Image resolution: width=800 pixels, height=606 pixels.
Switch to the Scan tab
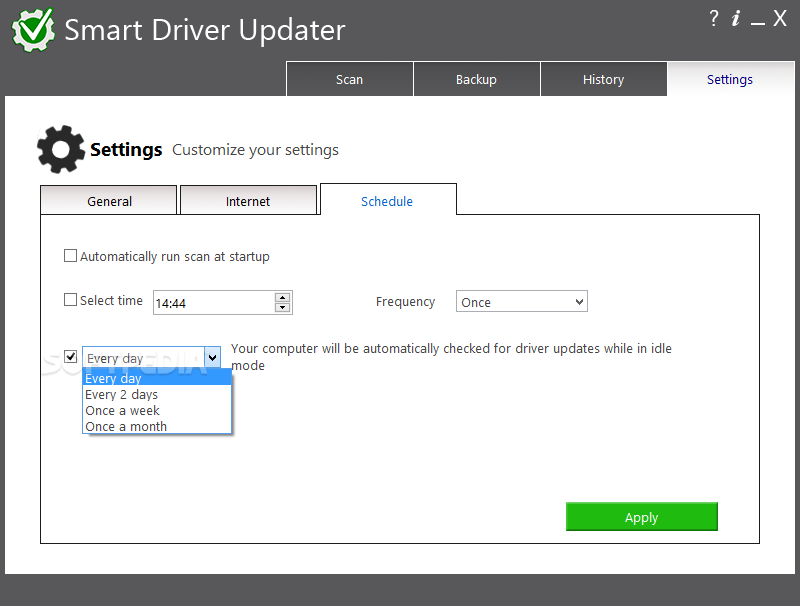coord(349,79)
